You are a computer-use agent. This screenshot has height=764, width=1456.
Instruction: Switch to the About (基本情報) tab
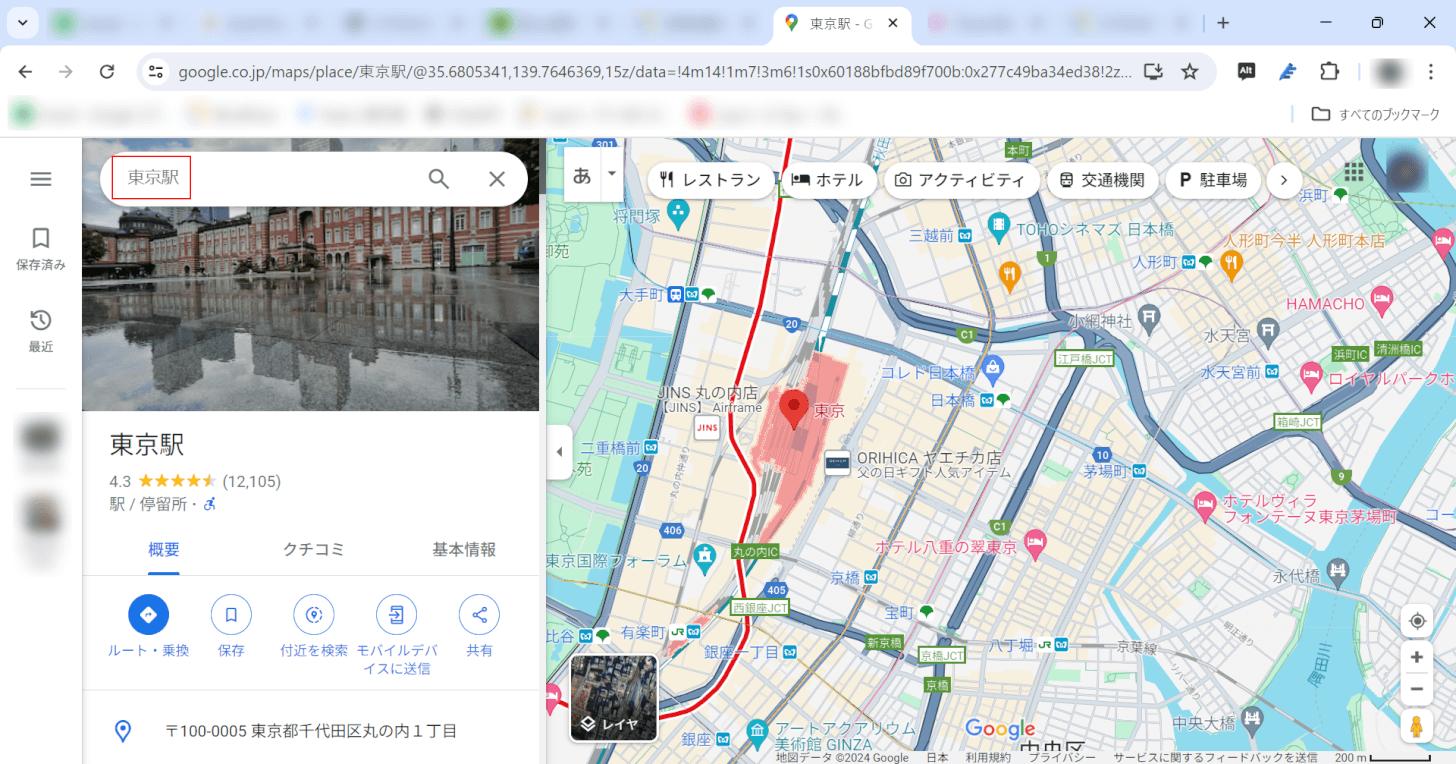point(464,549)
